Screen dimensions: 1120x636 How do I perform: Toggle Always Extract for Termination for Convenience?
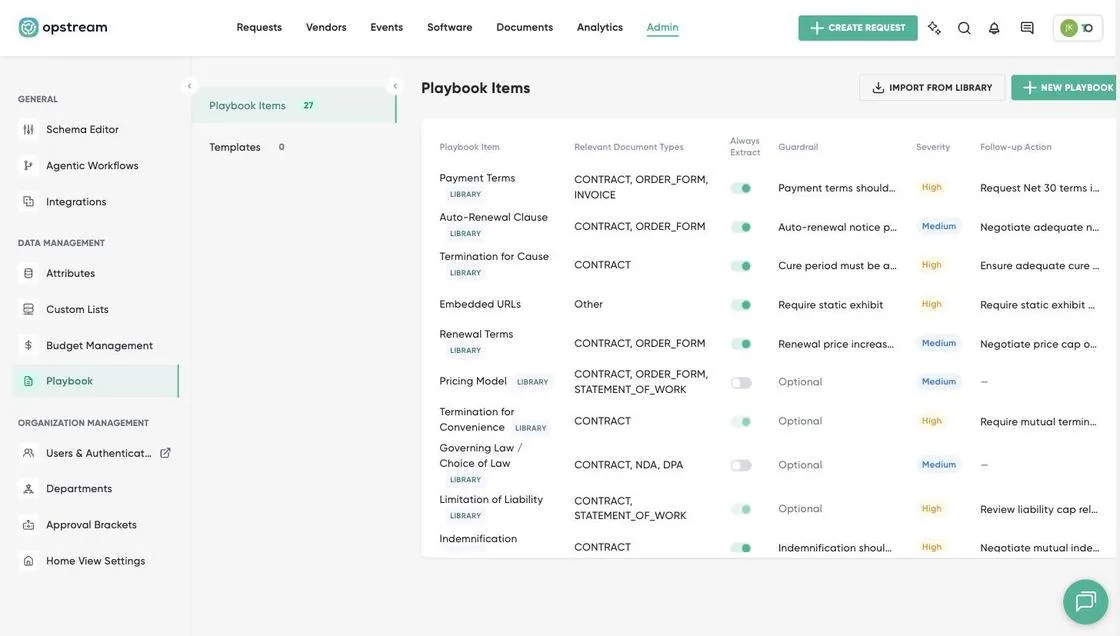741,422
